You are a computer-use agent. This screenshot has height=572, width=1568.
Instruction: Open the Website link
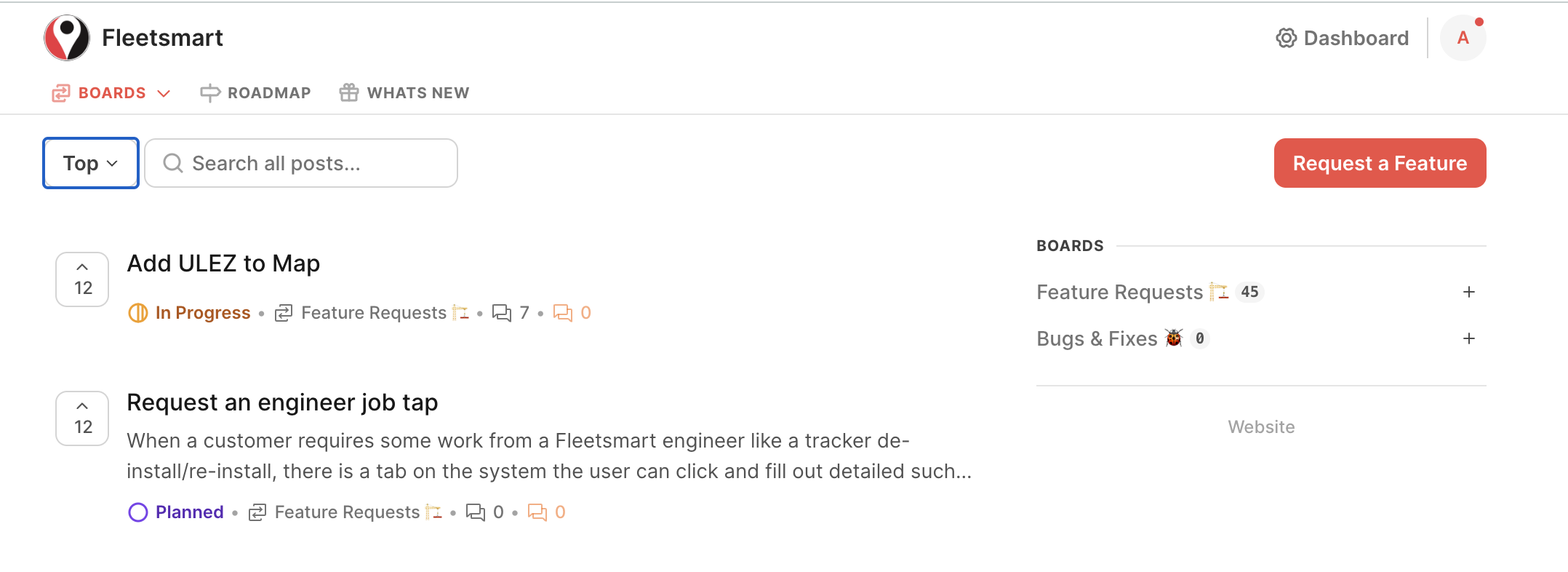click(x=1261, y=427)
